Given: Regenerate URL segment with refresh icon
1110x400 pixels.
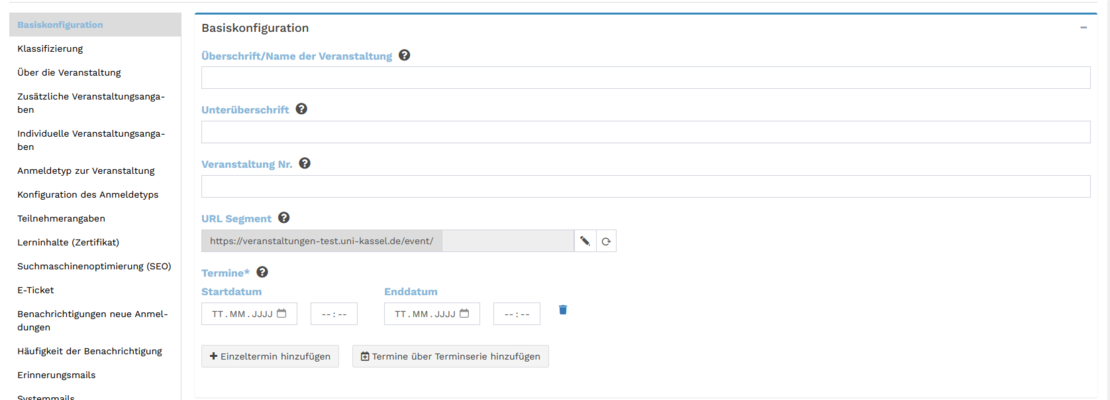Looking at the screenshot, I should 606,241.
